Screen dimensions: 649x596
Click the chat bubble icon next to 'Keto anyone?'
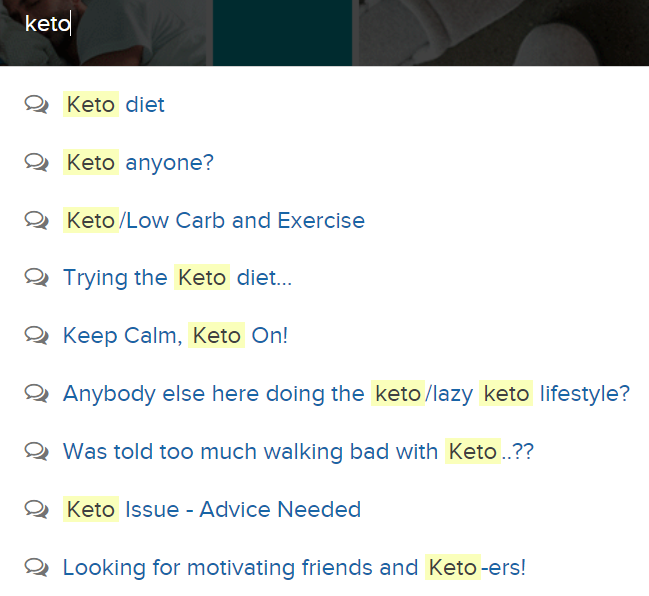(x=36, y=162)
